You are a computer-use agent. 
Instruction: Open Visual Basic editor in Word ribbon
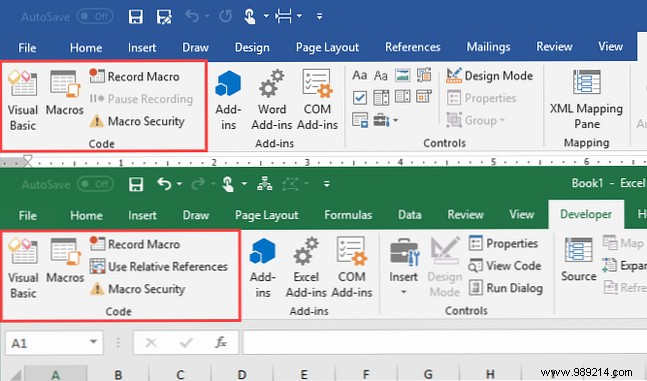[x=23, y=100]
